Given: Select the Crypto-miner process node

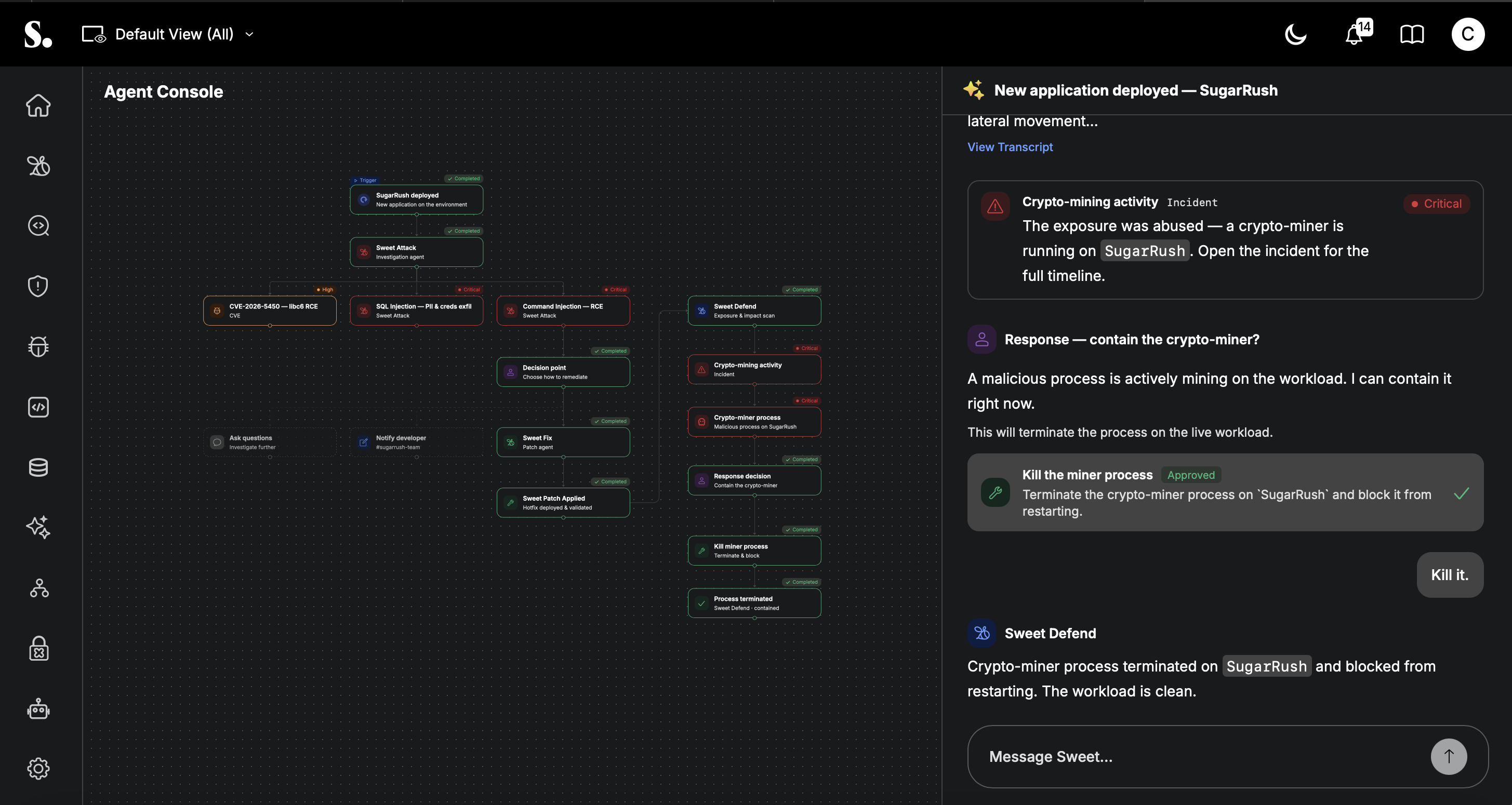Looking at the screenshot, I should pos(754,422).
